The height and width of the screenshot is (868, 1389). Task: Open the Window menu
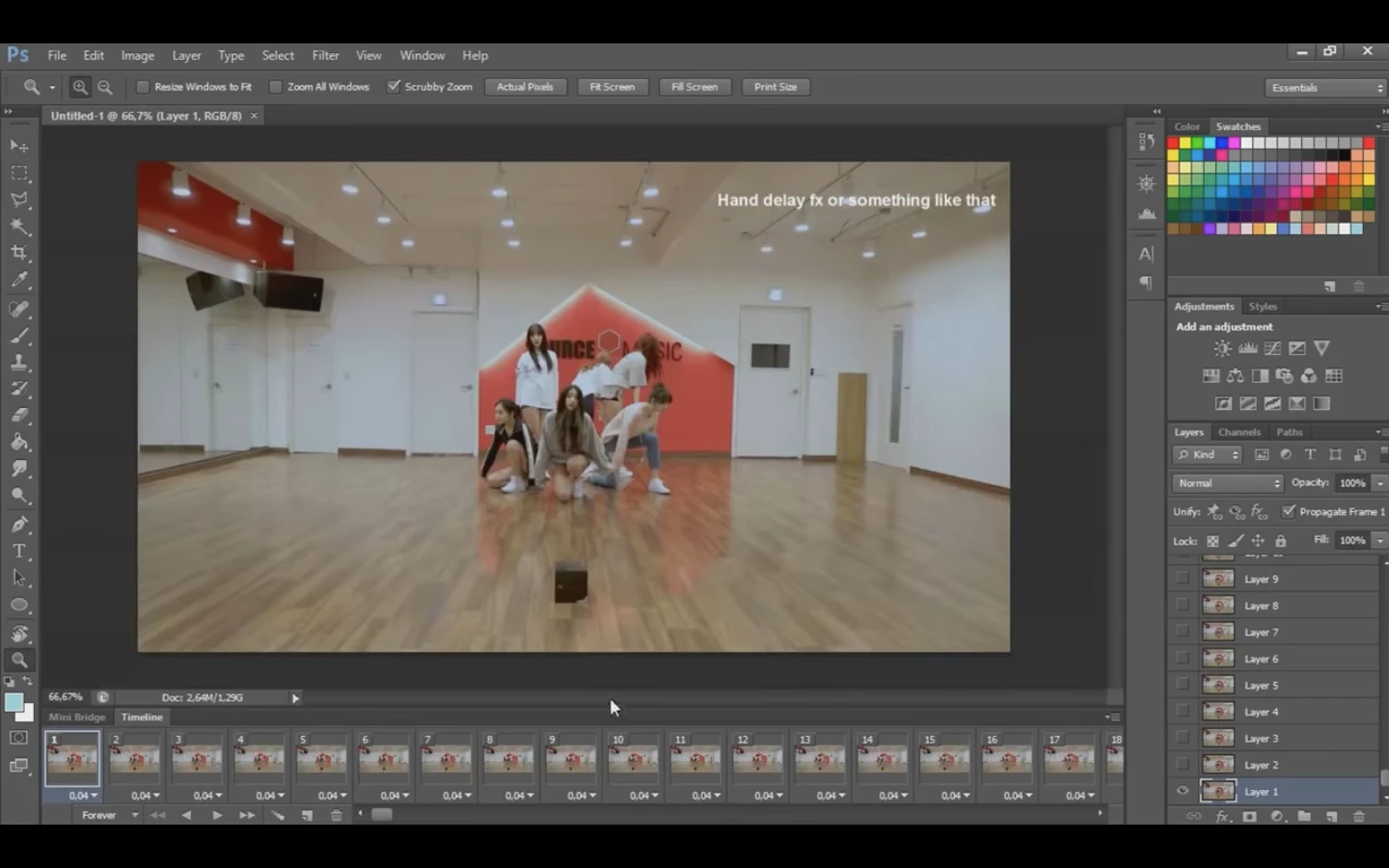coord(422,56)
